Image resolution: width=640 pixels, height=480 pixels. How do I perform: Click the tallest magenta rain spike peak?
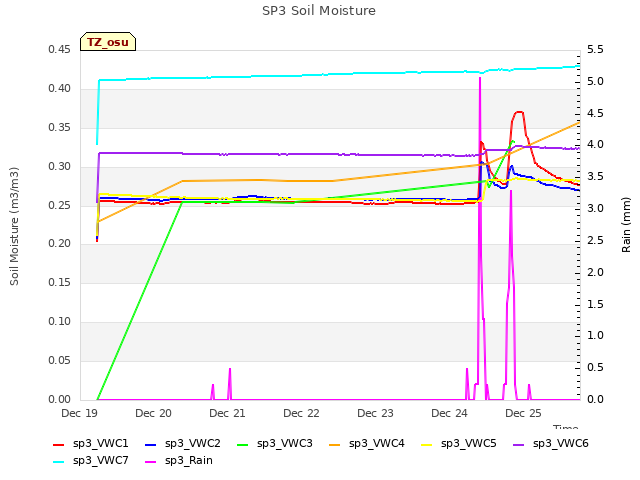coord(480,78)
